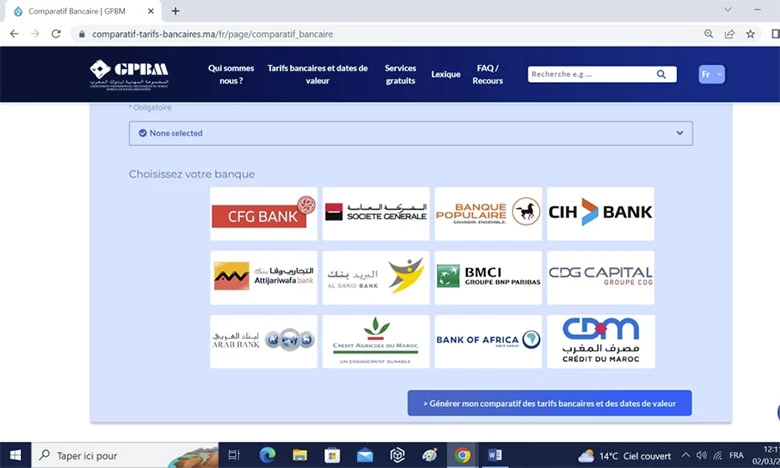
Task: Select the Crédit Agricole du Maroc tile
Action: point(376,341)
